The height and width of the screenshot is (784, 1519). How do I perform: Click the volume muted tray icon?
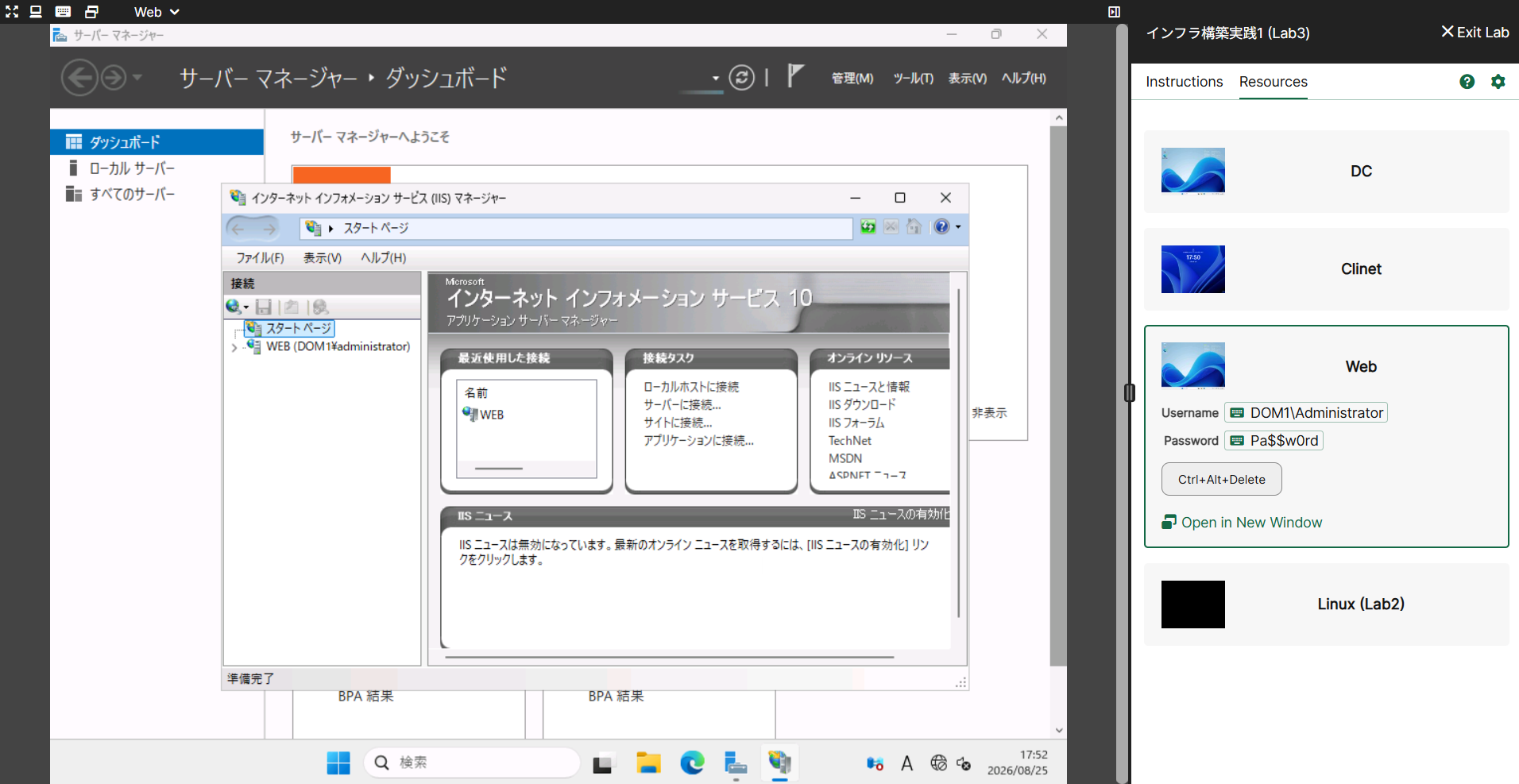964,763
